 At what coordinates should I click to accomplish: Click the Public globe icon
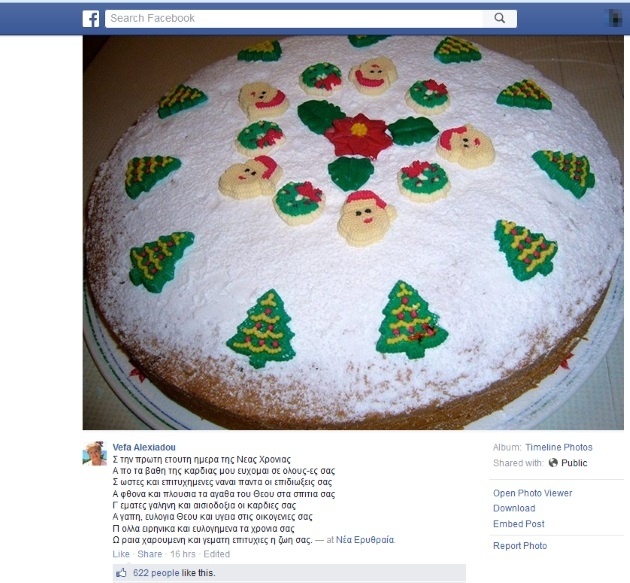click(x=553, y=463)
